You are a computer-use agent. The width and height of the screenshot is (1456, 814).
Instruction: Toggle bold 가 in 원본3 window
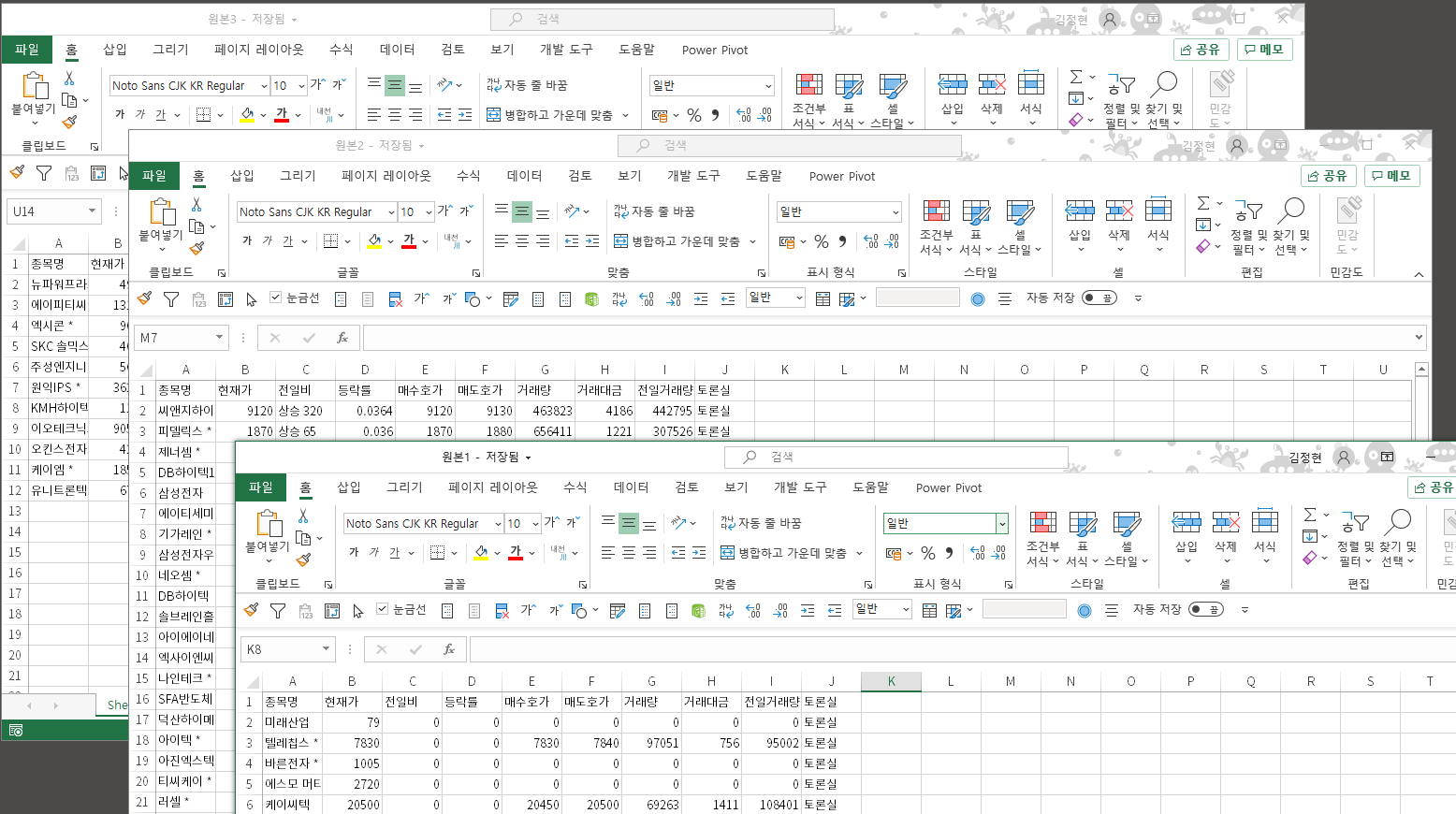(x=120, y=114)
